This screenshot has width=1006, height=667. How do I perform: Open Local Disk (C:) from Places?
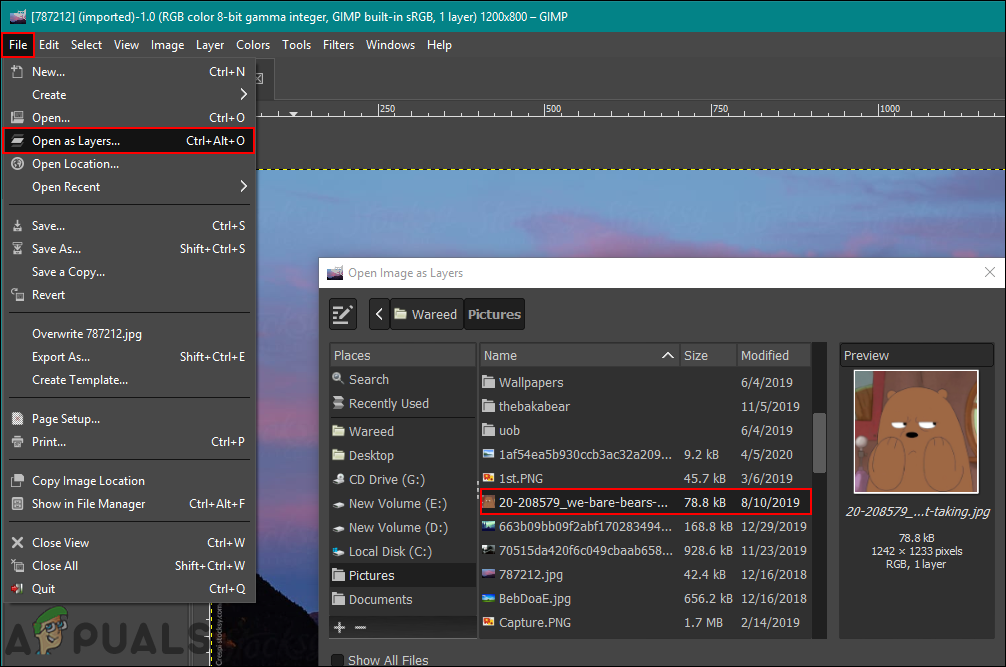[x=390, y=552]
